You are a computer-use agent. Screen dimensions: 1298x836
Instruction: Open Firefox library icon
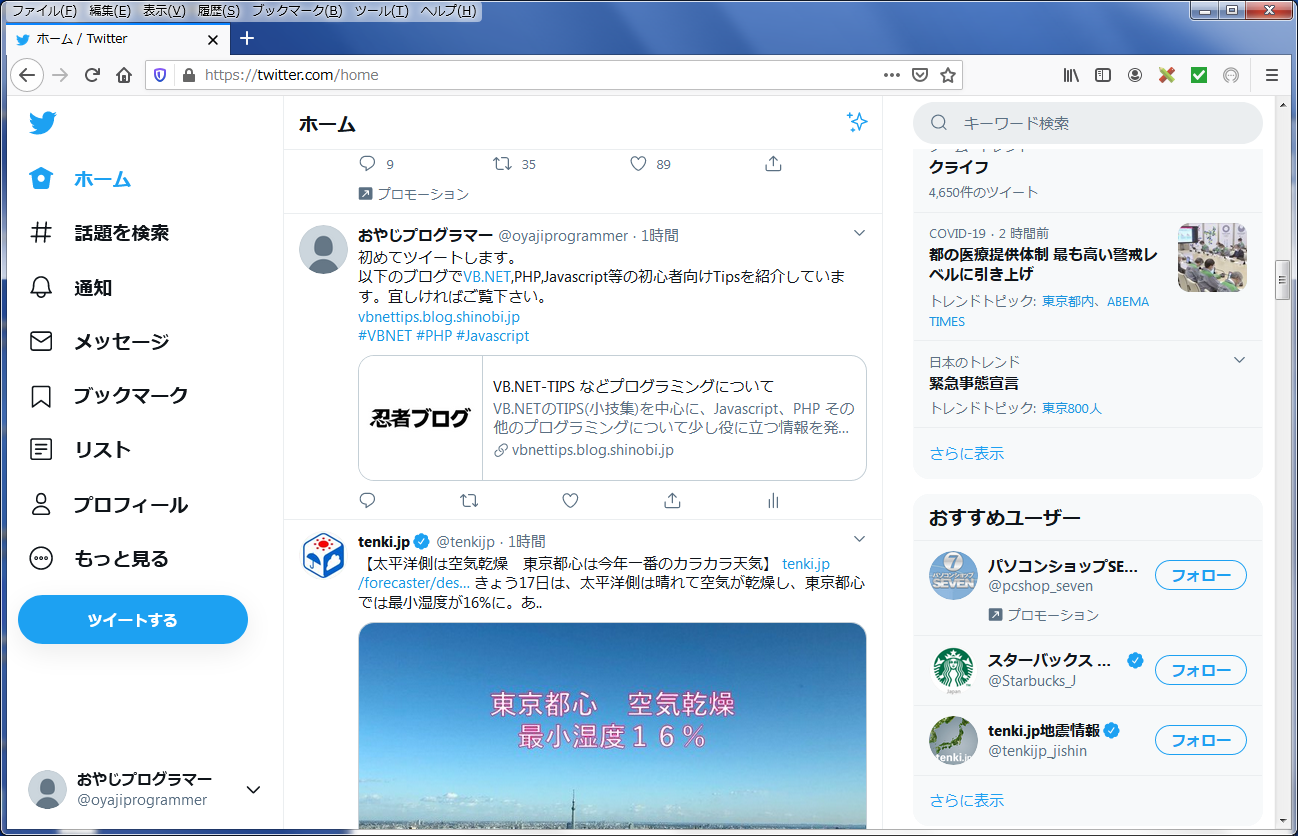pos(1071,75)
